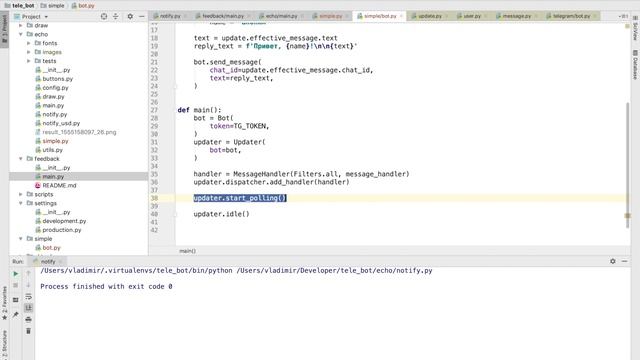Open bot.py under simple folder
This screenshot has height=360, width=640.
tap(51, 248)
